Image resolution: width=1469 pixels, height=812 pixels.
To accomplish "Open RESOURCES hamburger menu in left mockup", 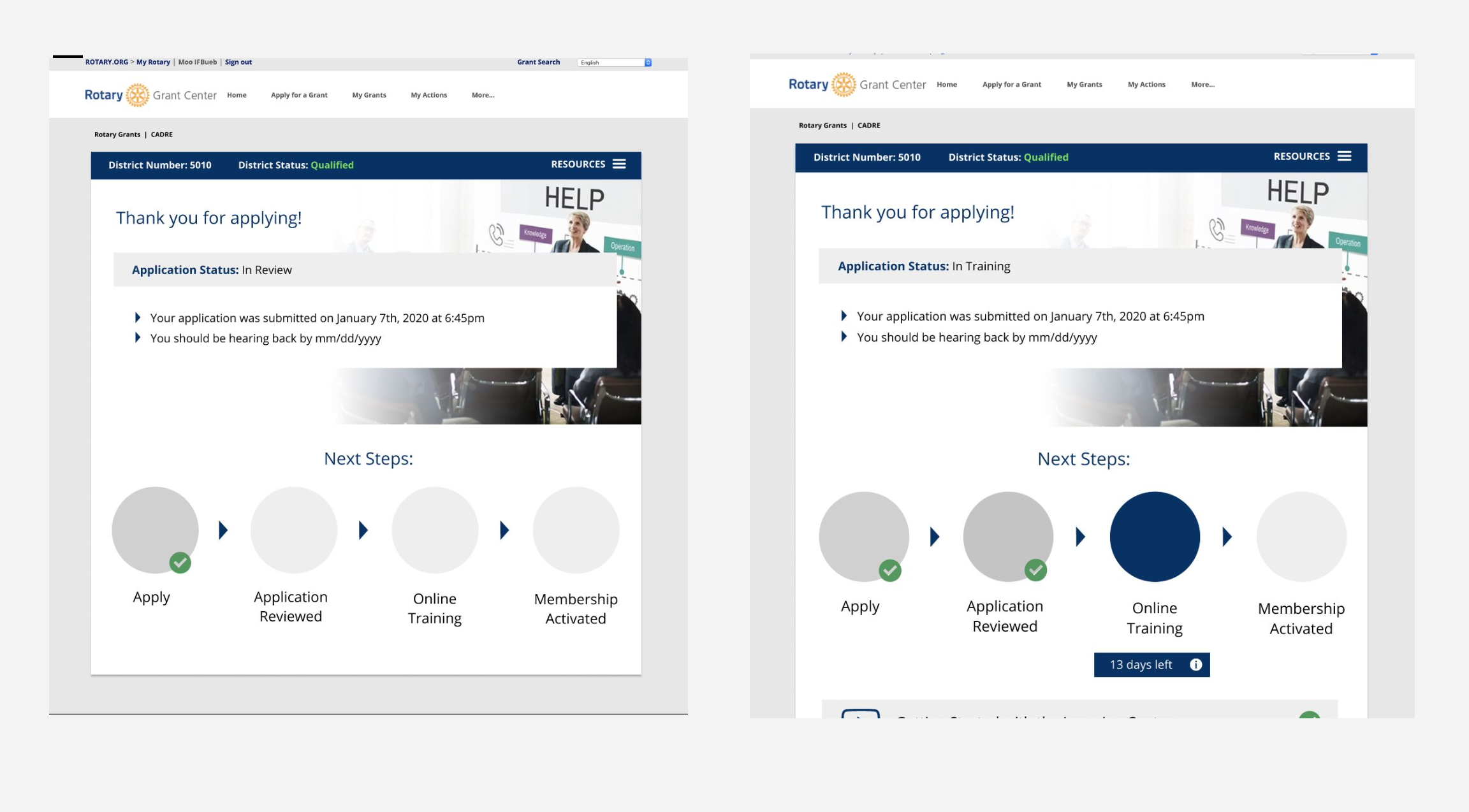I will tap(618, 164).
